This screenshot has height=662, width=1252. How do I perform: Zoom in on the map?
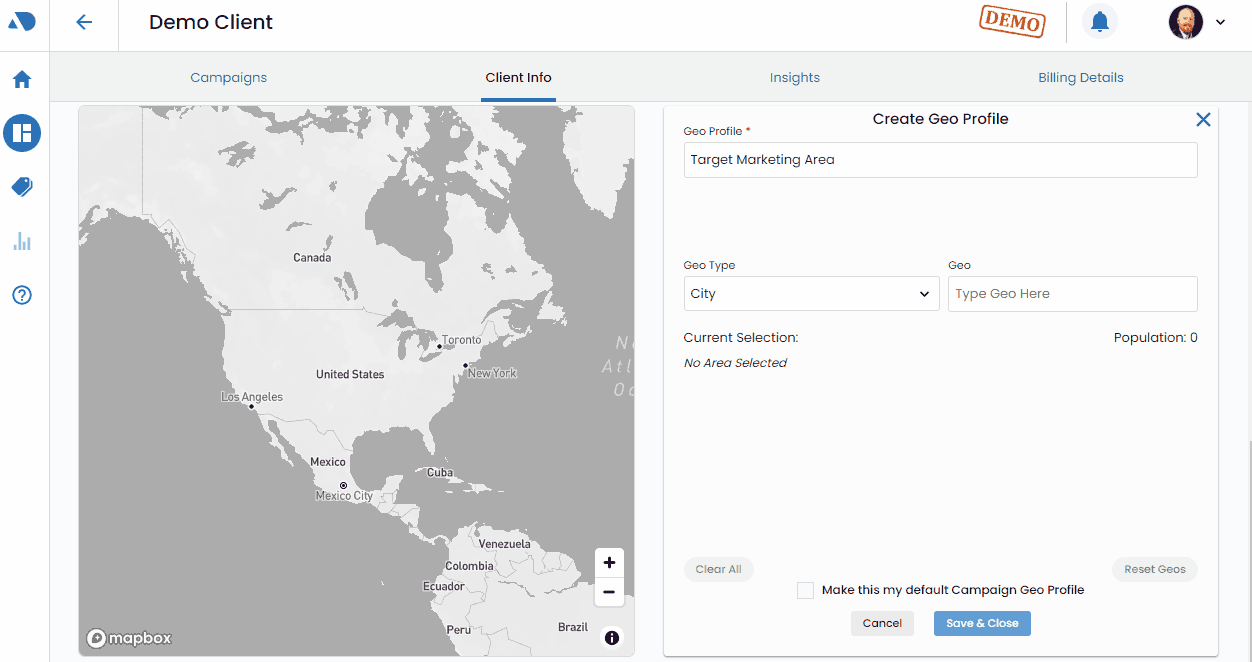(x=609, y=563)
